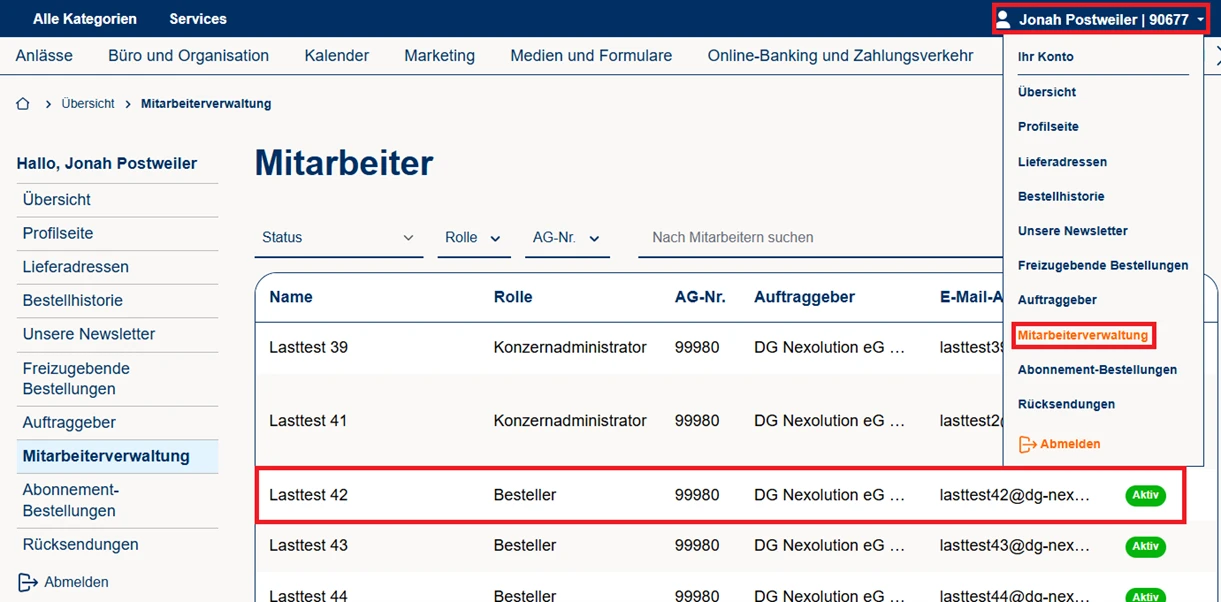Open the Lasttest 39 employee row
This screenshot has height=602, width=1221.
click(308, 348)
